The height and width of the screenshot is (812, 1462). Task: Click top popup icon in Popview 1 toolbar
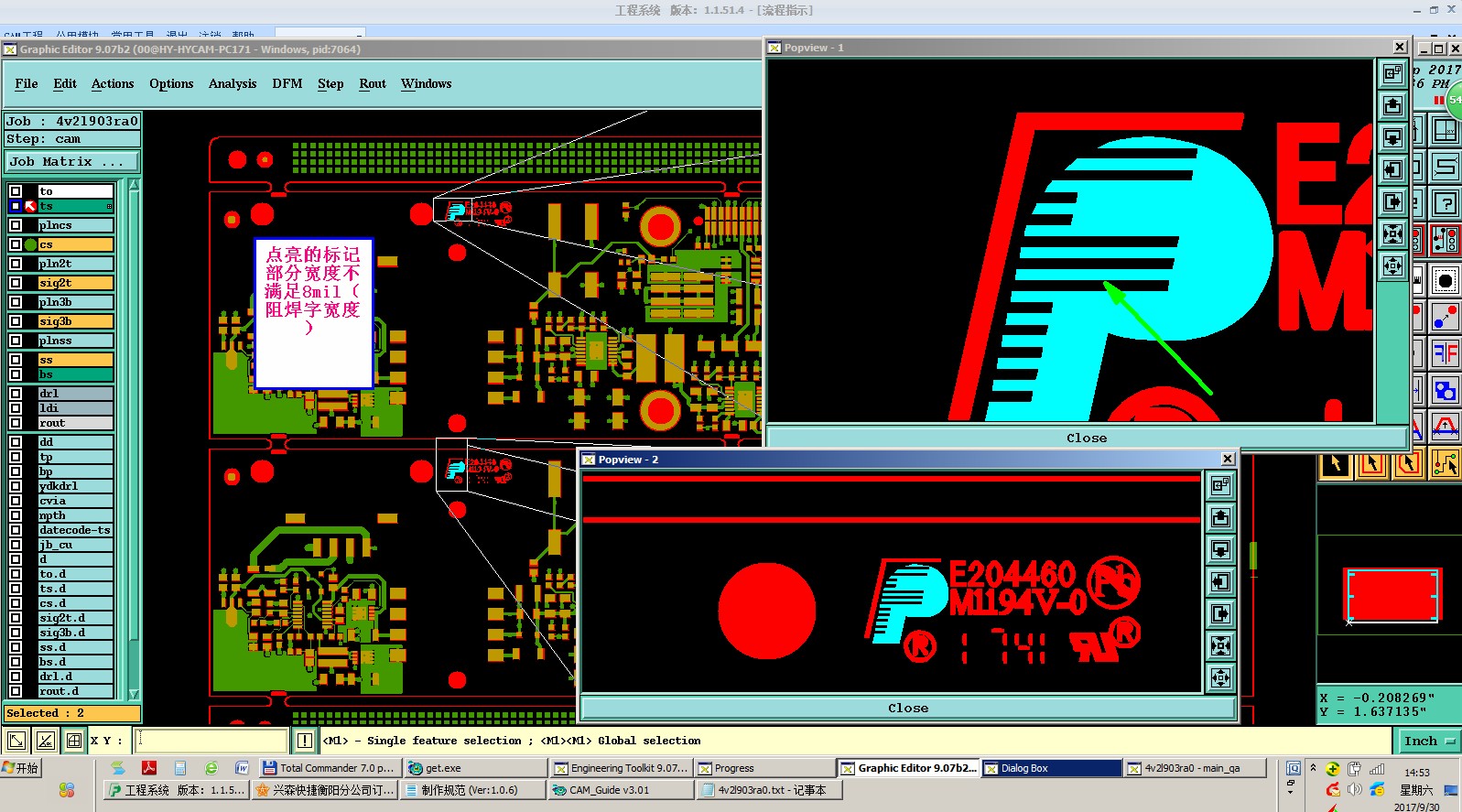(1392, 73)
